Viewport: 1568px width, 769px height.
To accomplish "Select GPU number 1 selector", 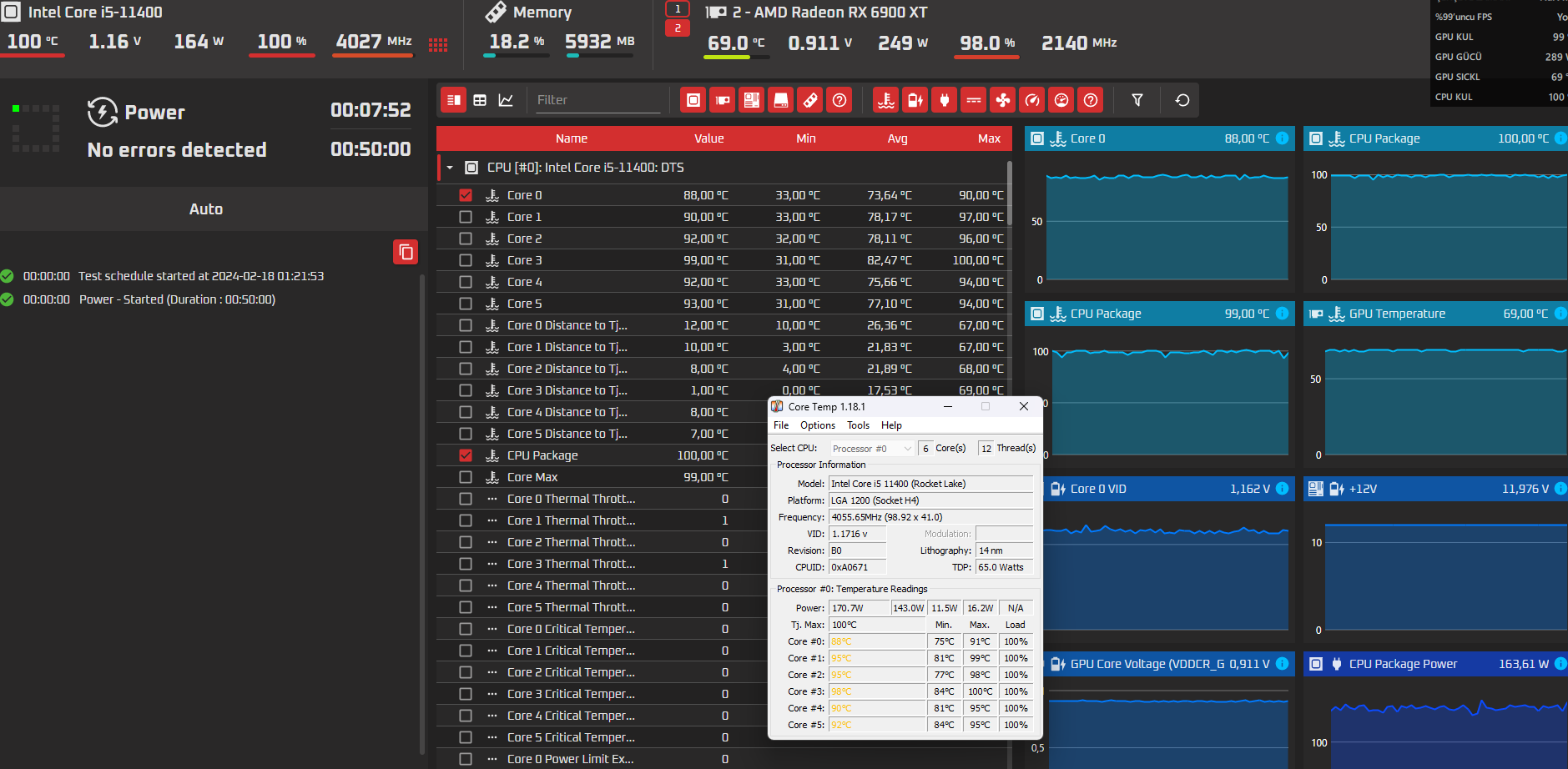I will (678, 9).
